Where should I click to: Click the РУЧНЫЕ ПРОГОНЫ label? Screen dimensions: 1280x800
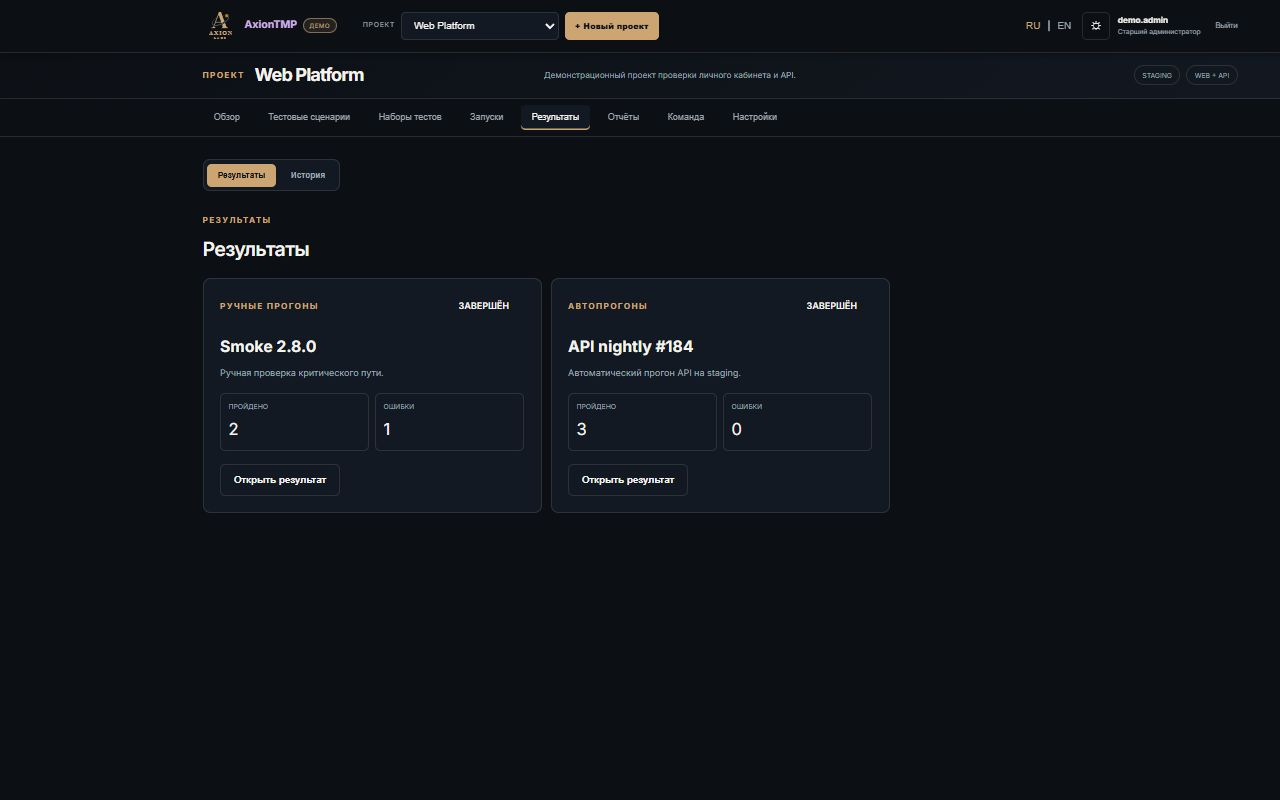click(269, 306)
